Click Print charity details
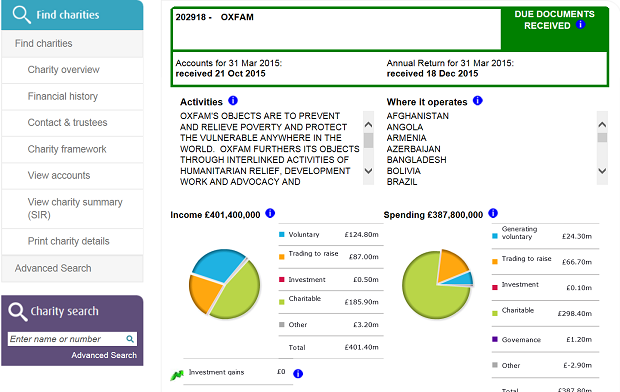The height and width of the screenshot is (392, 620). (72, 241)
